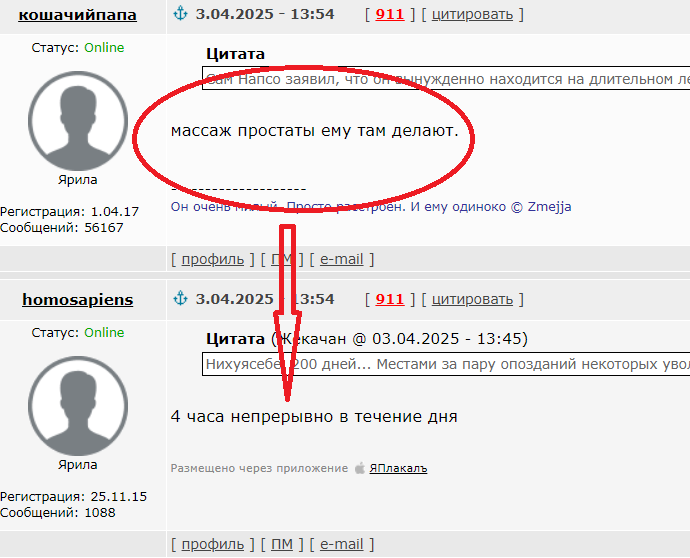Open ПМ link under homosapiens's post
690x558 pixels.
coord(282,544)
